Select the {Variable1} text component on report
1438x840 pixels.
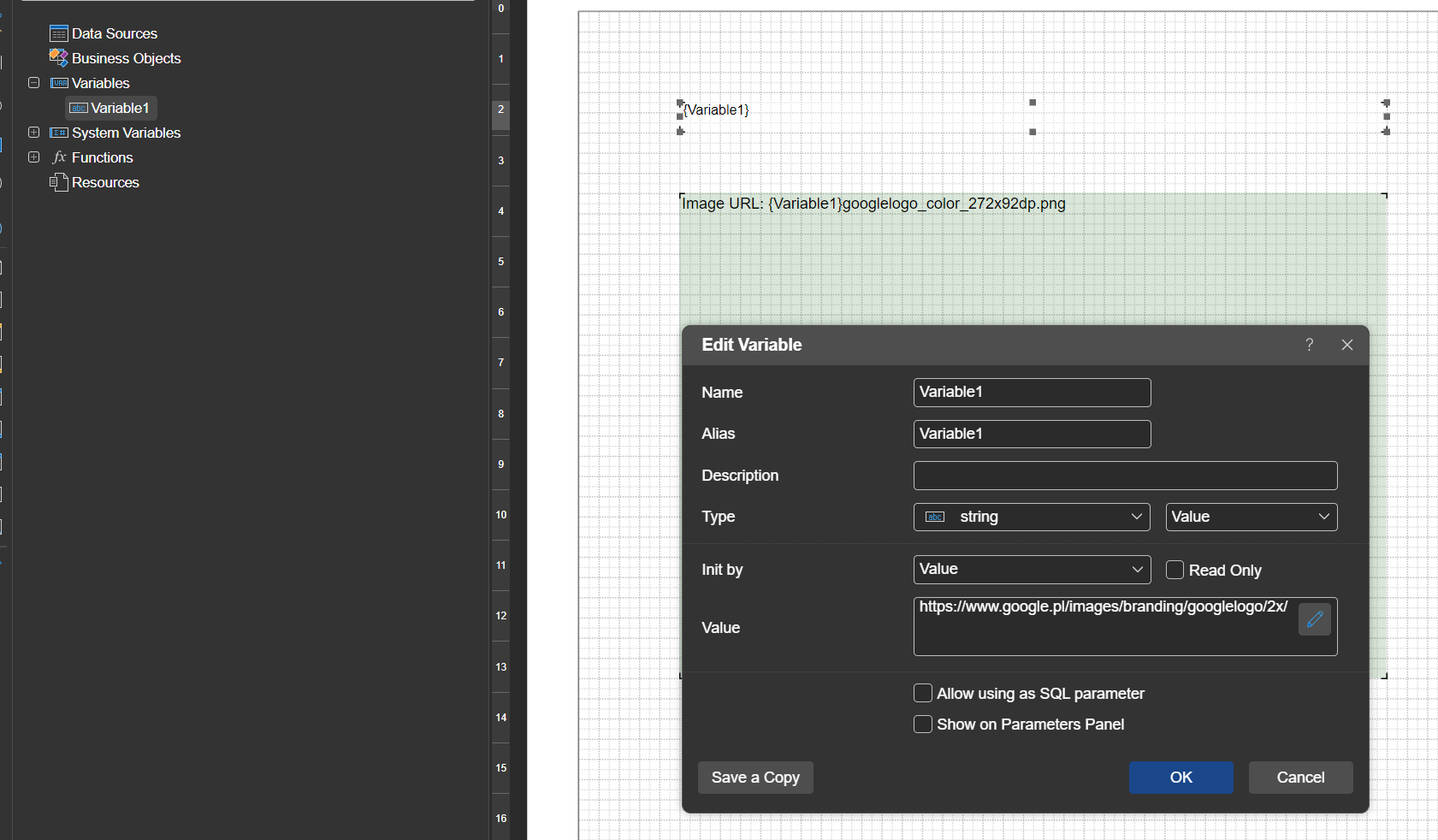click(x=1033, y=116)
